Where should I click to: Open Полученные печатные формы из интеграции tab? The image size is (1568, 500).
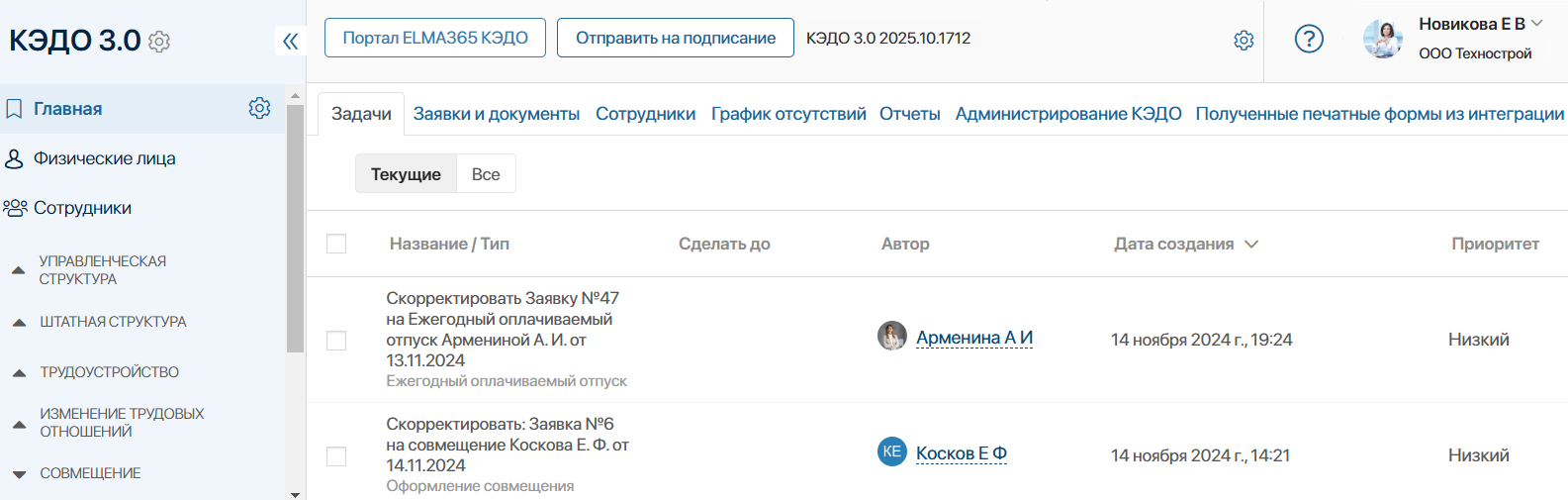pyautogui.click(x=1380, y=114)
